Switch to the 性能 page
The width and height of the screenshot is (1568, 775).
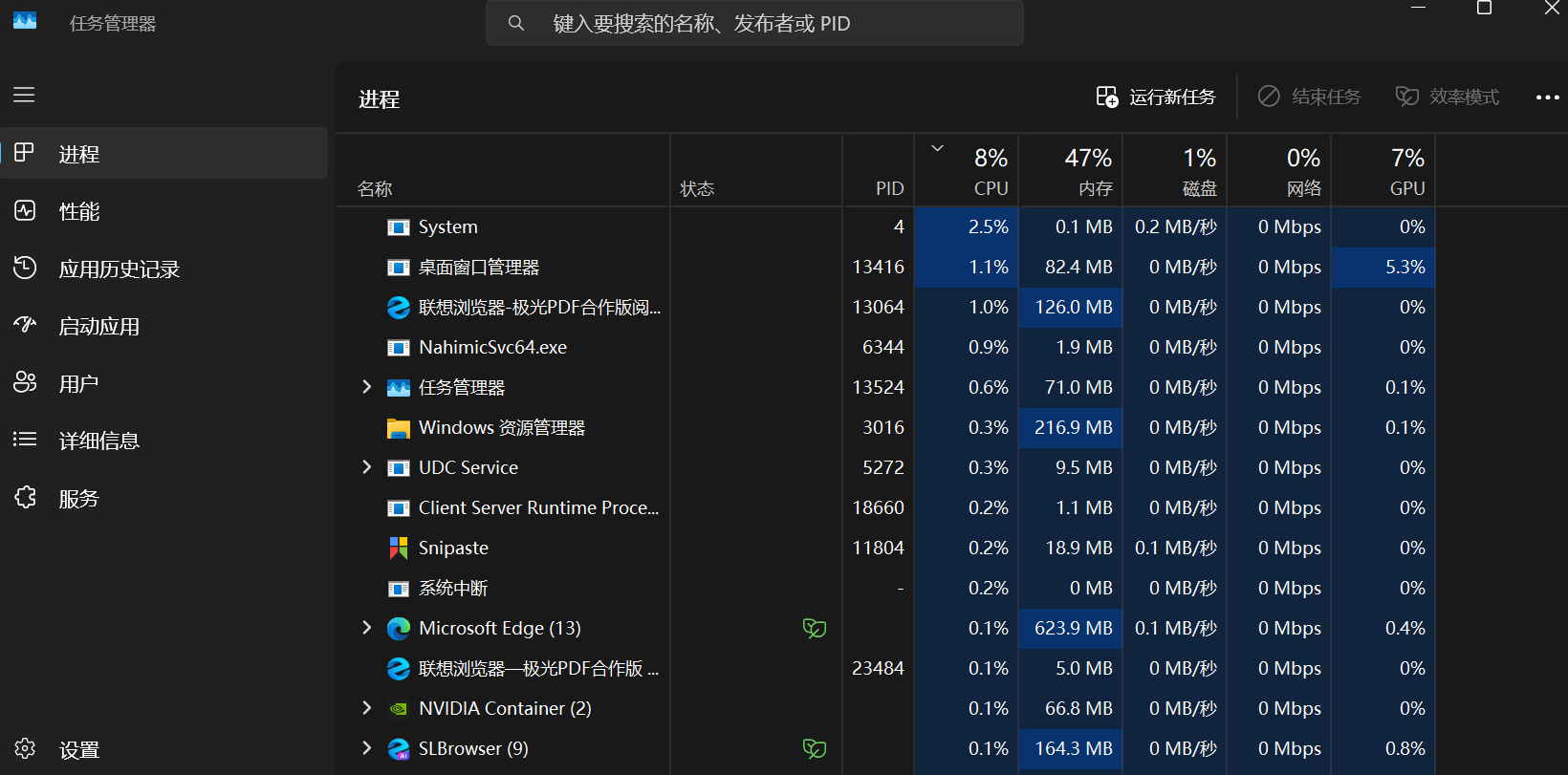[164, 210]
